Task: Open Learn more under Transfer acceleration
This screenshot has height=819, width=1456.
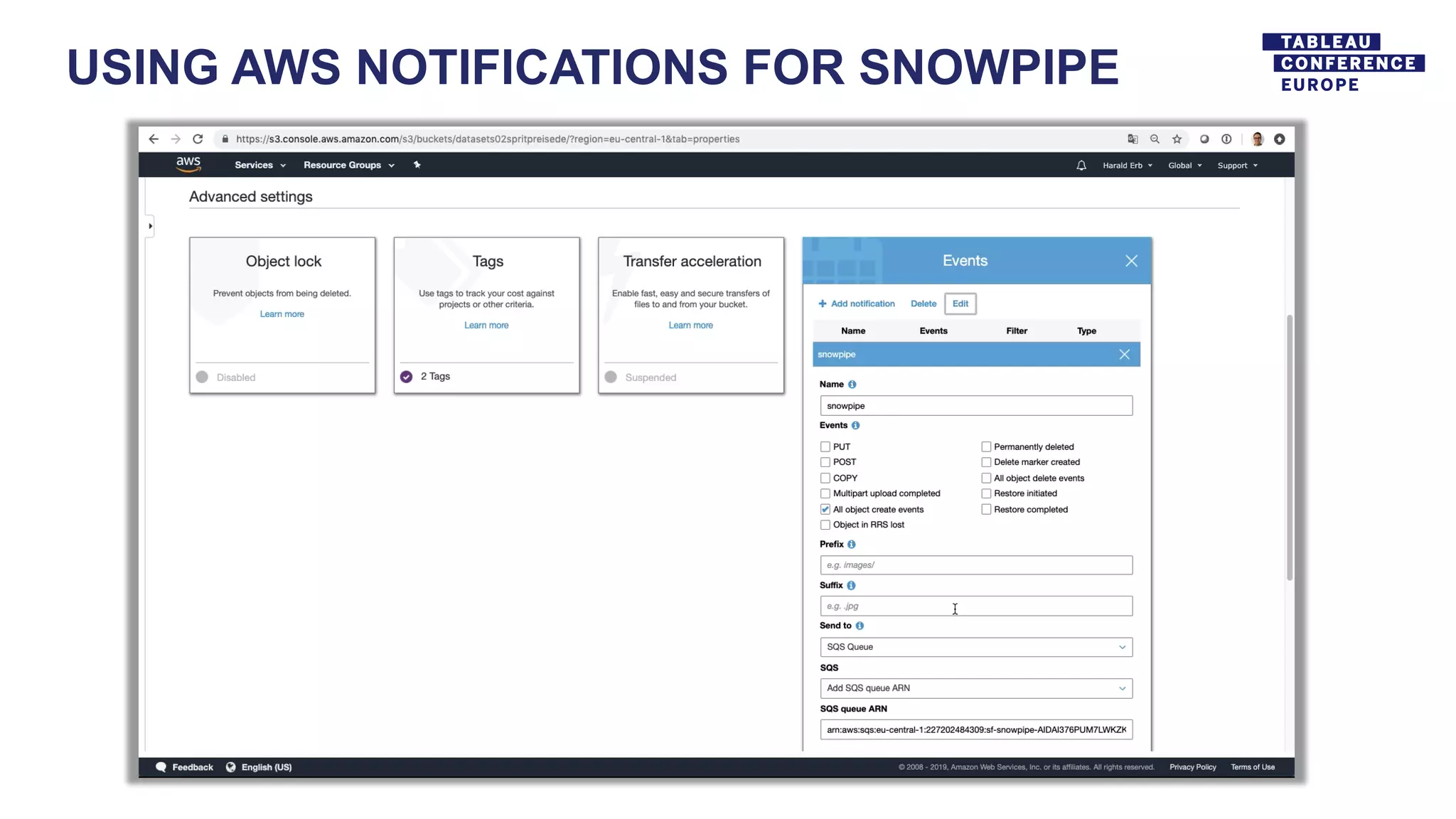Action: point(690,326)
